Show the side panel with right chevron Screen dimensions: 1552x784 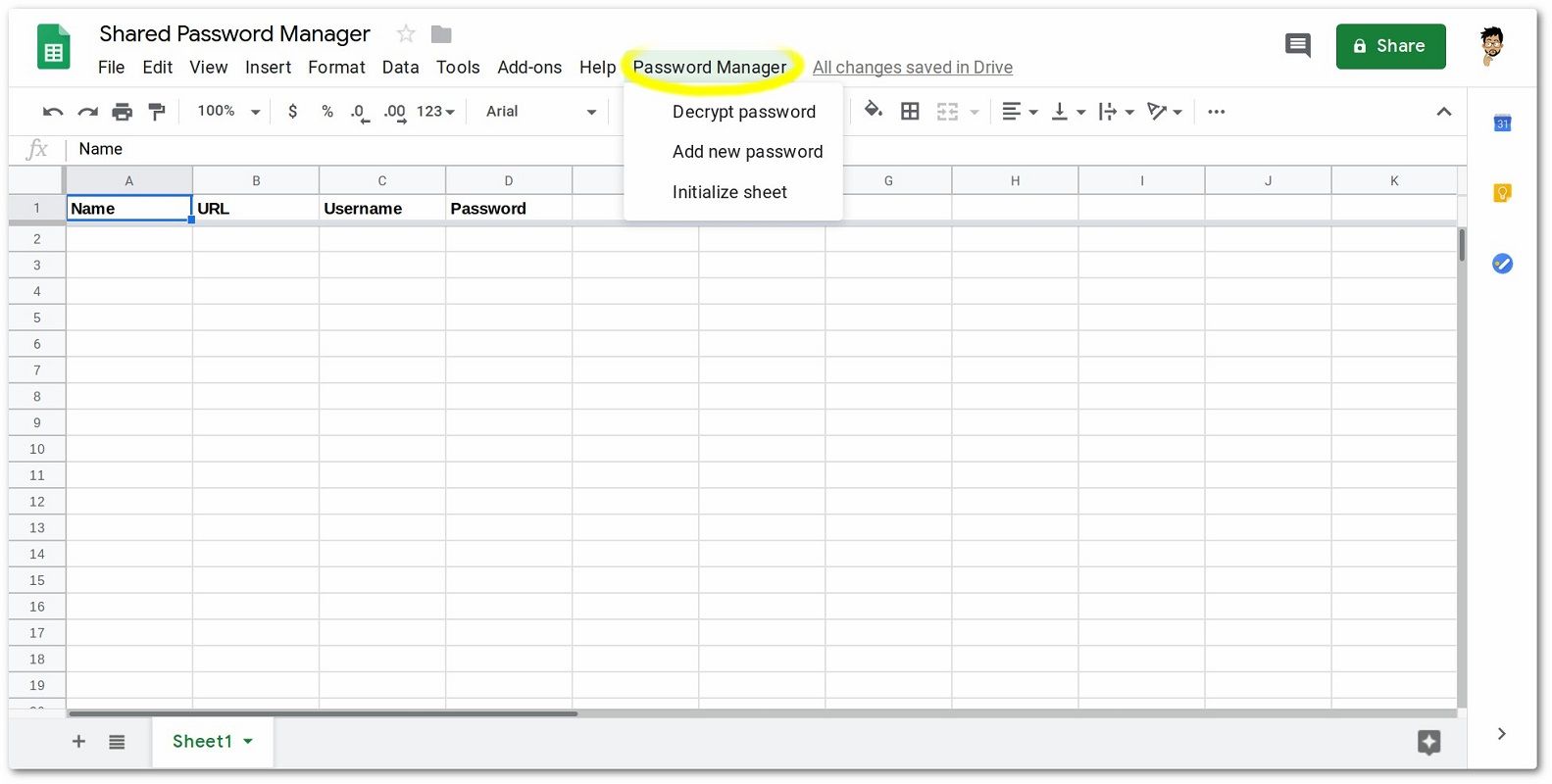[x=1501, y=734]
